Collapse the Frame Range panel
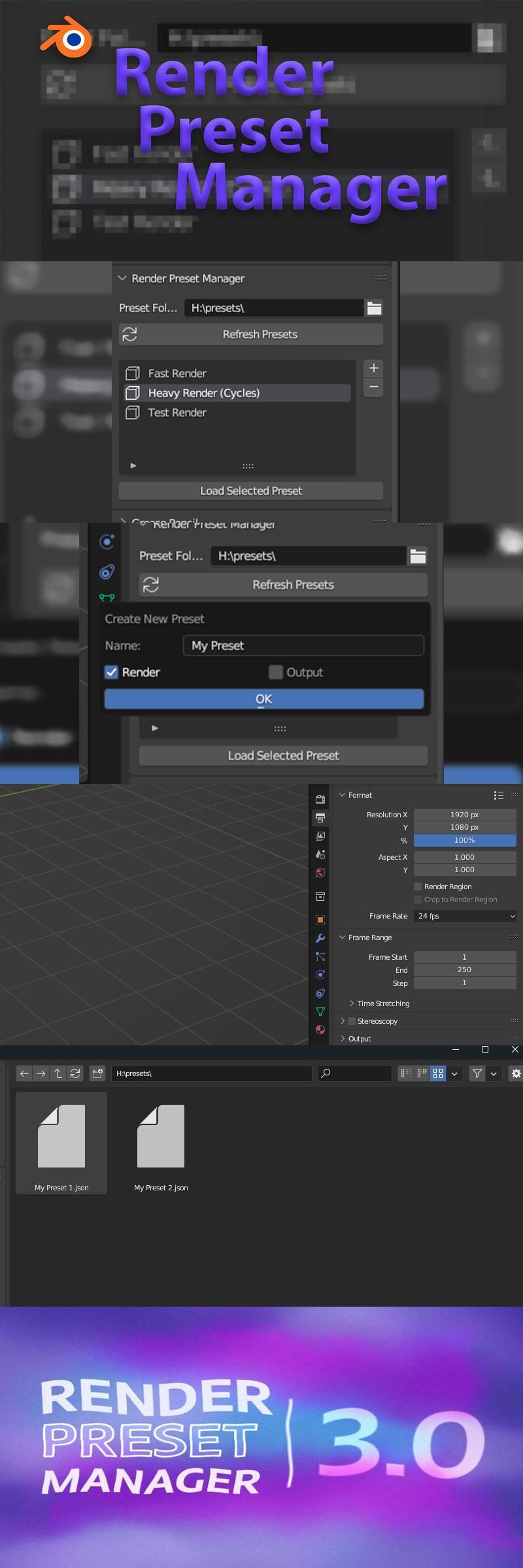 coord(342,938)
